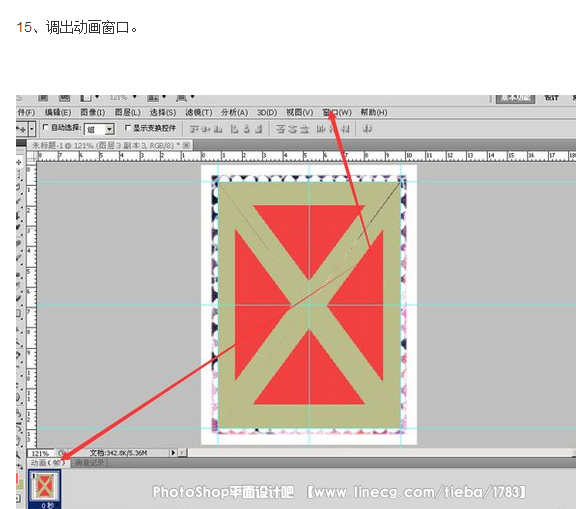Open the 组 auto-select dropdown
576x509 pixels.
pos(99,129)
